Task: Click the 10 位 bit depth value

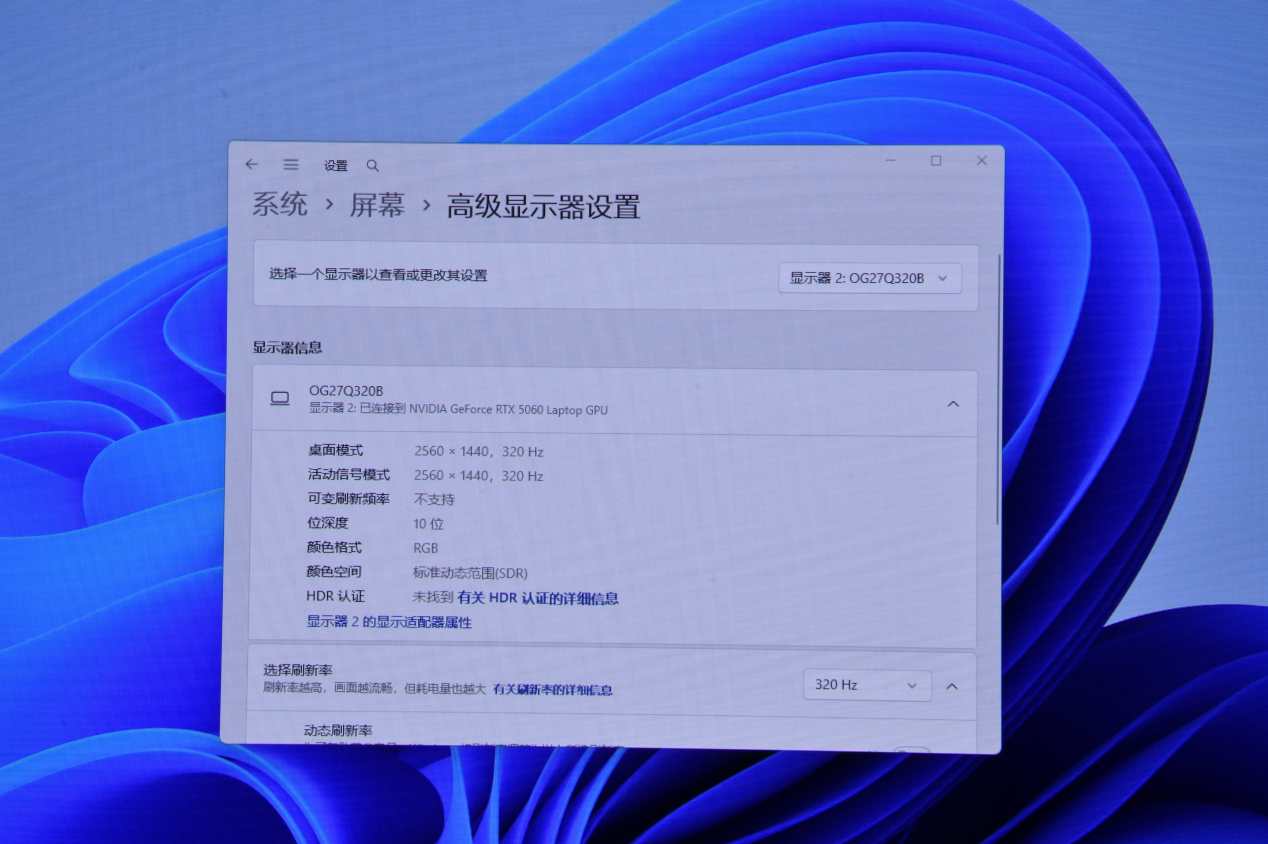Action: click(428, 524)
